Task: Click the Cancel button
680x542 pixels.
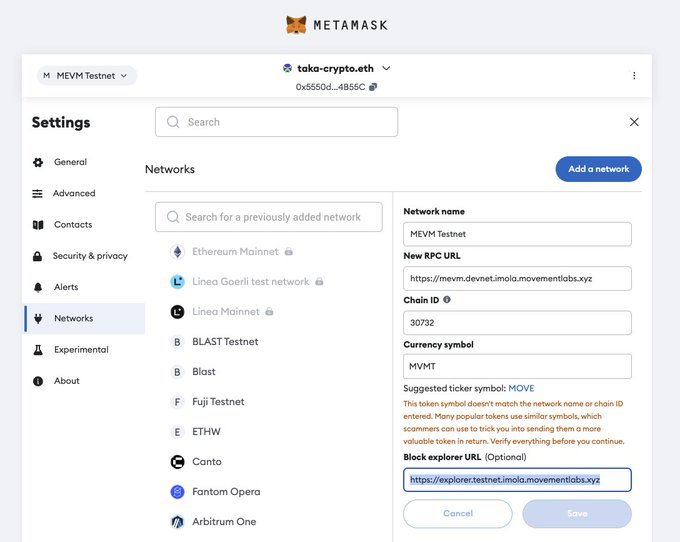Action: click(x=458, y=513)
